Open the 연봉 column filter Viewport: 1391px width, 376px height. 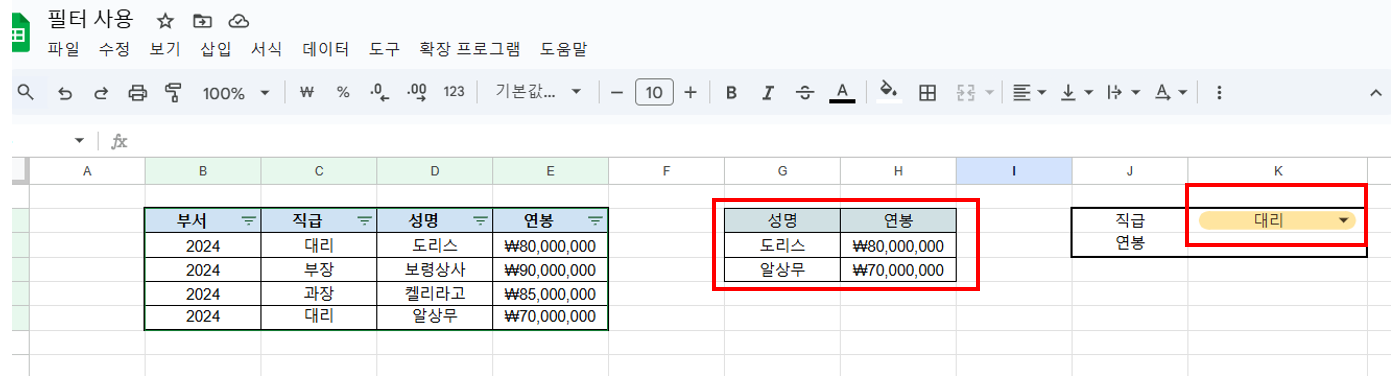click(596, 220)
